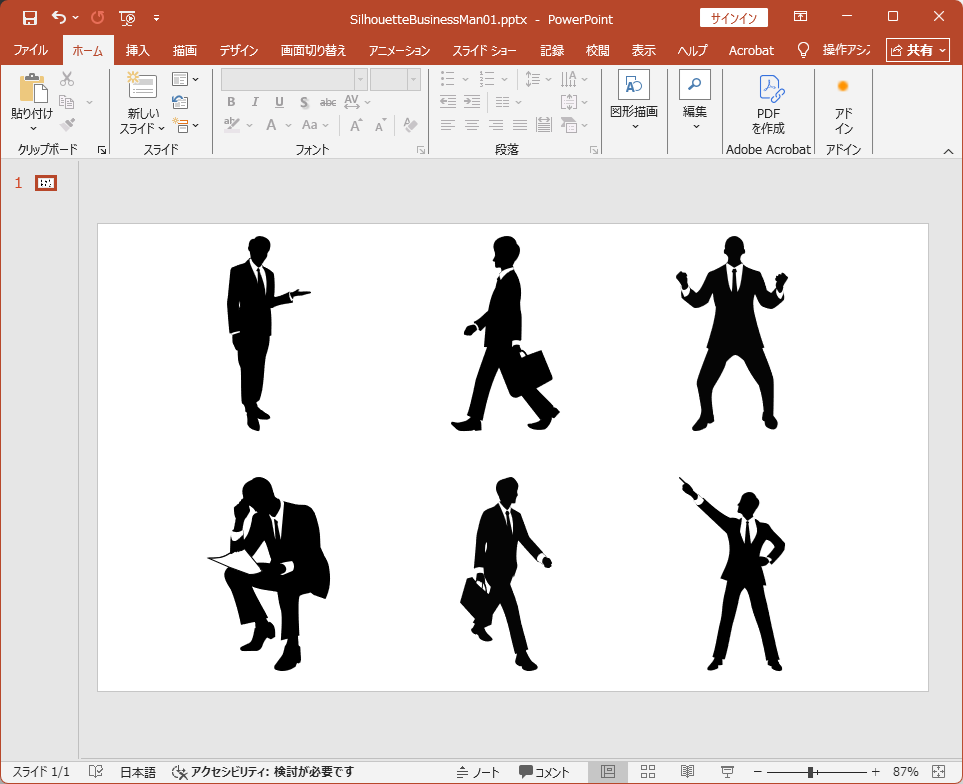The width and height of the screenshot is (963, 784).
Task: Toggle the Notes (ノート) pane
Action: point(478,772)
